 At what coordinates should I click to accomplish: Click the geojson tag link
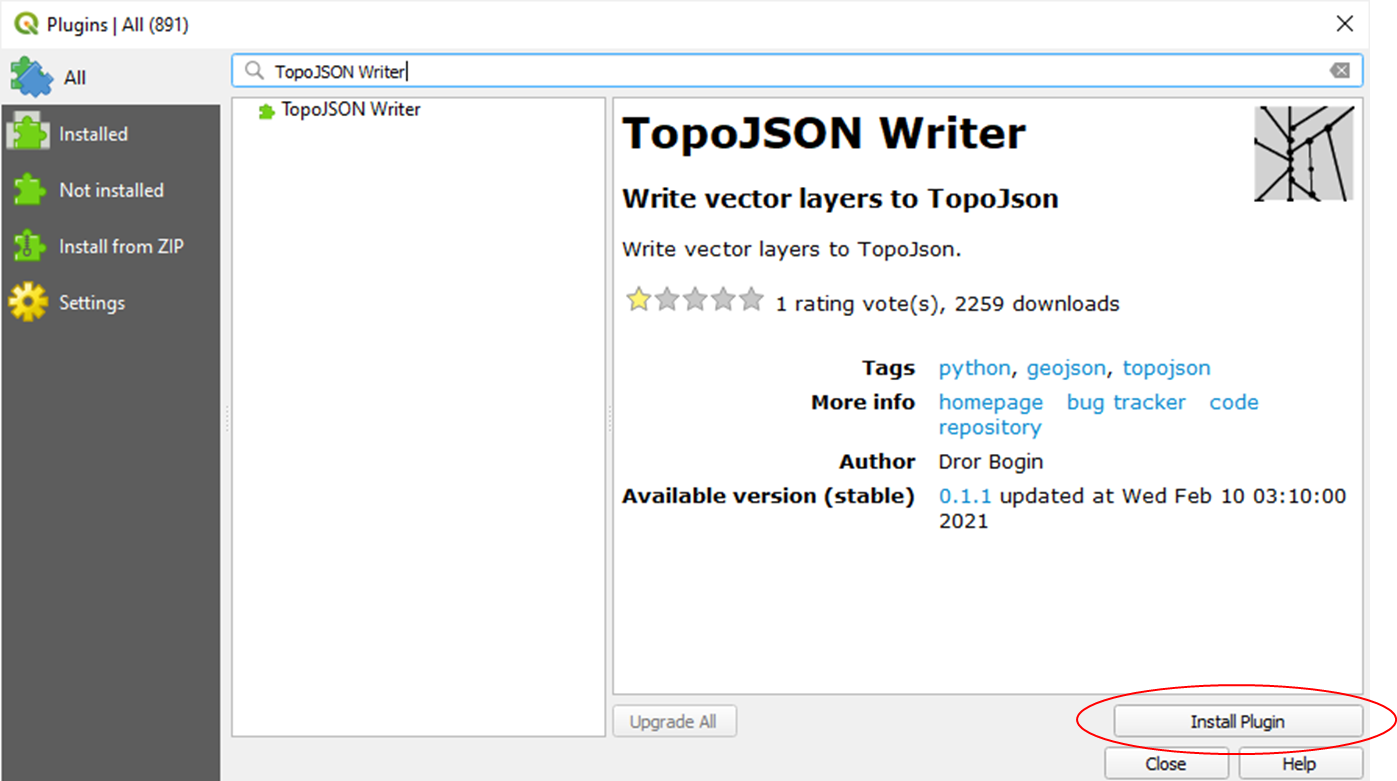1066,368
